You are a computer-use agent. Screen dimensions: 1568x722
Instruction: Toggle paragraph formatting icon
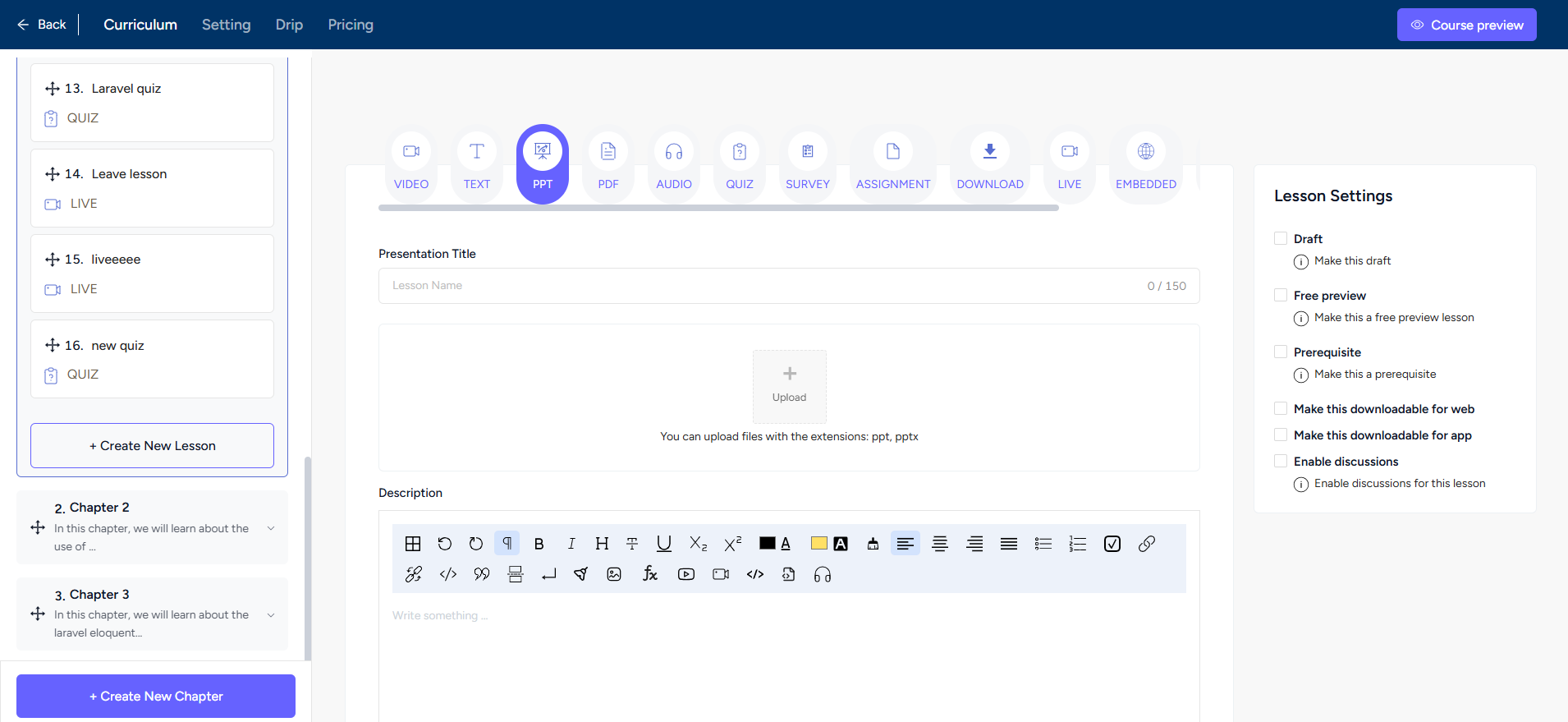point(507,544)
